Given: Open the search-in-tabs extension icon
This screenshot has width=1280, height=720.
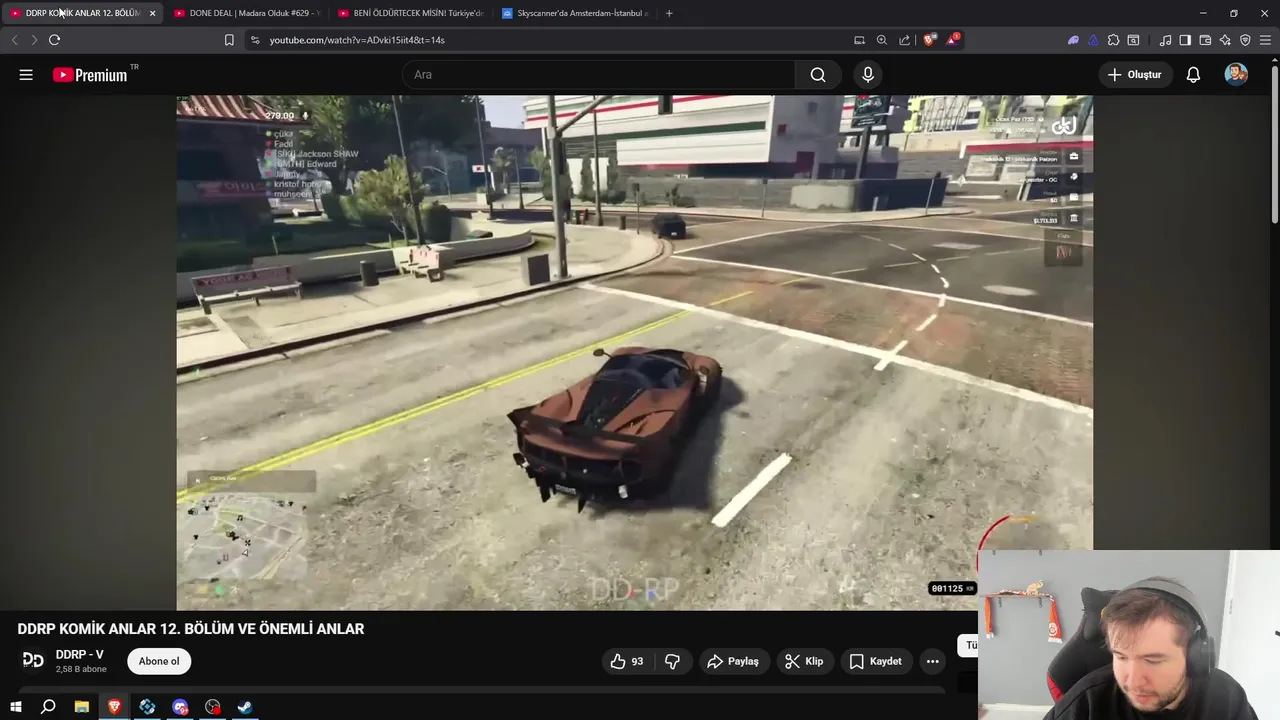Looking at the screenshot, I should (1133, 40).
